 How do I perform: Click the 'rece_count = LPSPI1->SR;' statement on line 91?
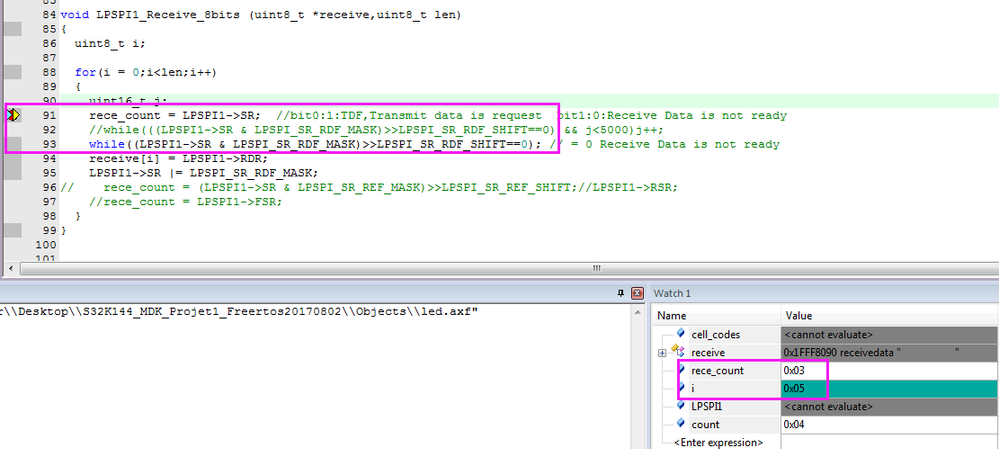point(175,115)
